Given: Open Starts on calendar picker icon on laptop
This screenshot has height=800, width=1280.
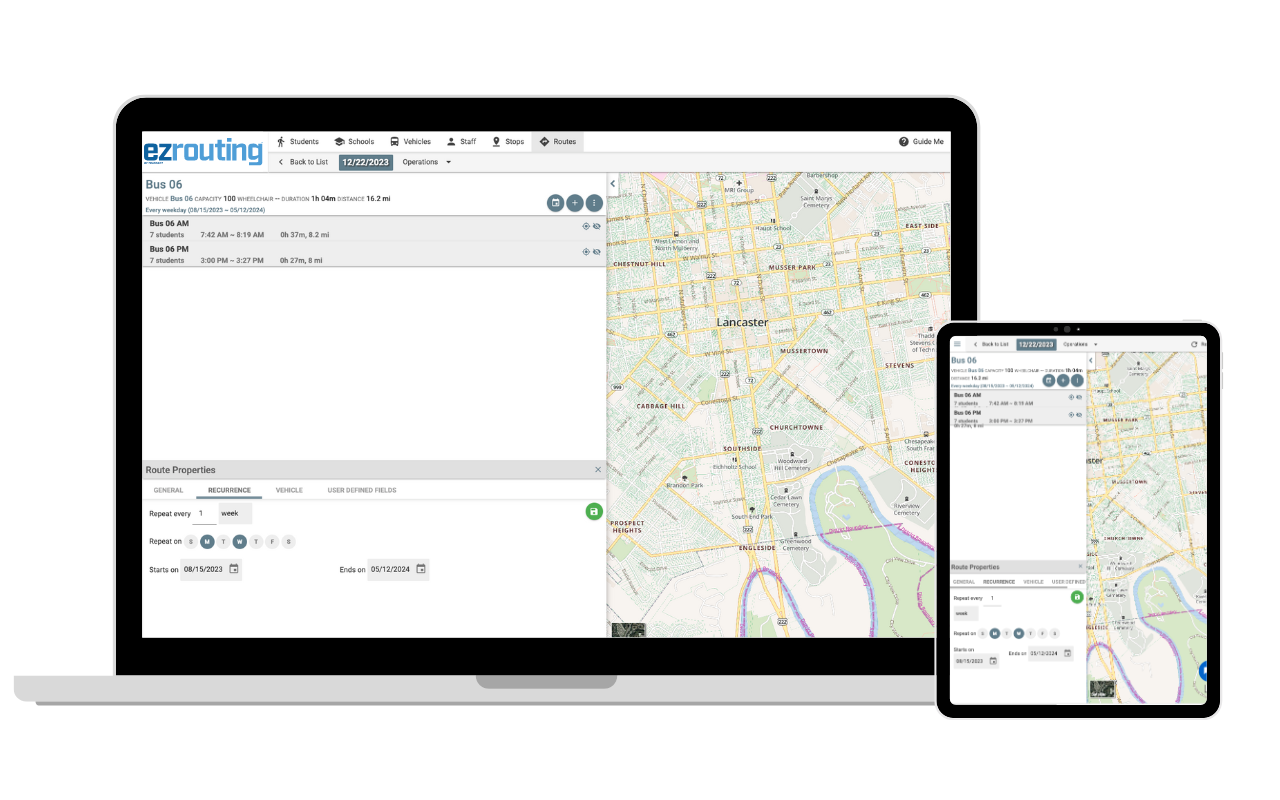Looking at the screenshot, I should (233, 569).
